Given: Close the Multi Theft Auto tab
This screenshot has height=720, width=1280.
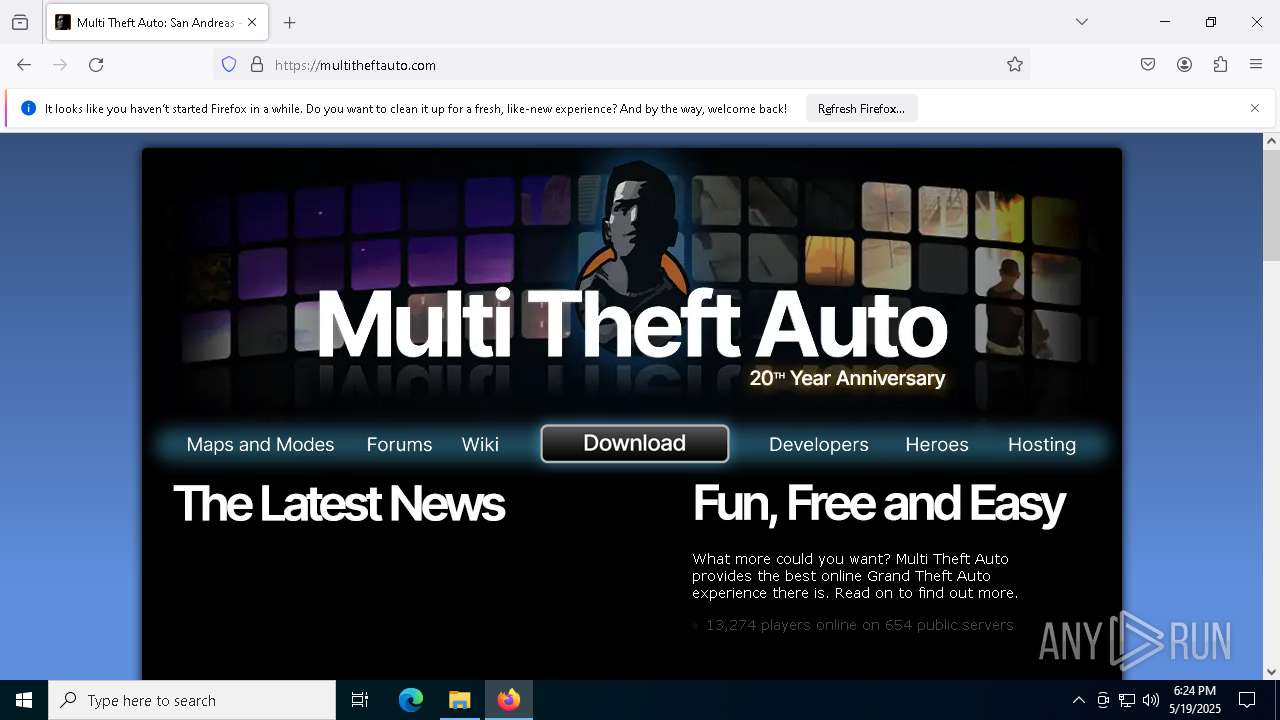Looking at the screenshot, I should [252, 22].
